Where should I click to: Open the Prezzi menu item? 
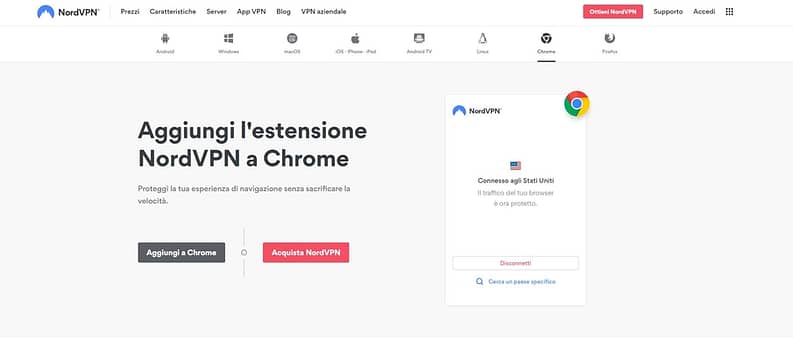(x=130, y=12)
